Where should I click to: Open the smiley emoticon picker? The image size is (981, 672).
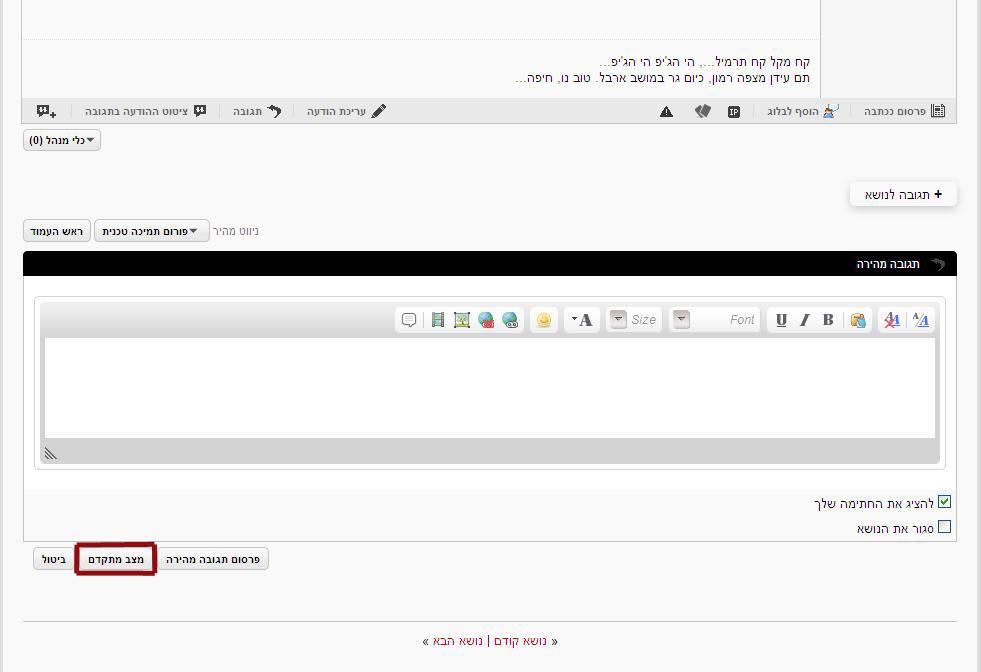tap(544, 320)
